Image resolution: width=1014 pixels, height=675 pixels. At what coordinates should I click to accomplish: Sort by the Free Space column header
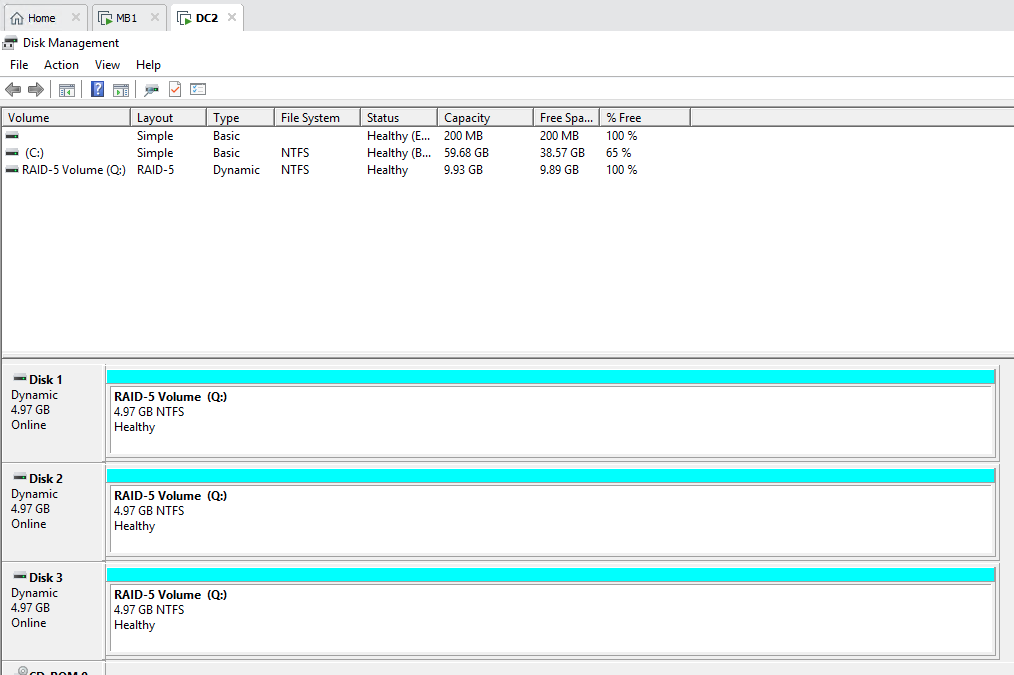coord(566,118)
